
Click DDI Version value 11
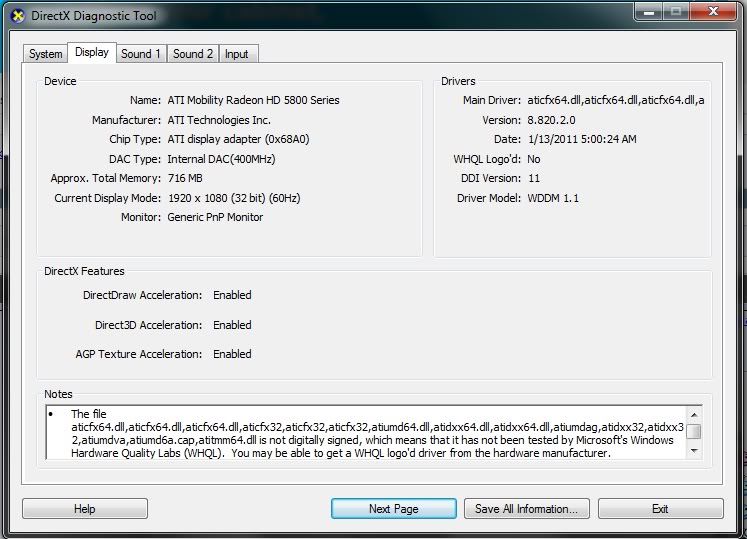(x=534, y=178)
